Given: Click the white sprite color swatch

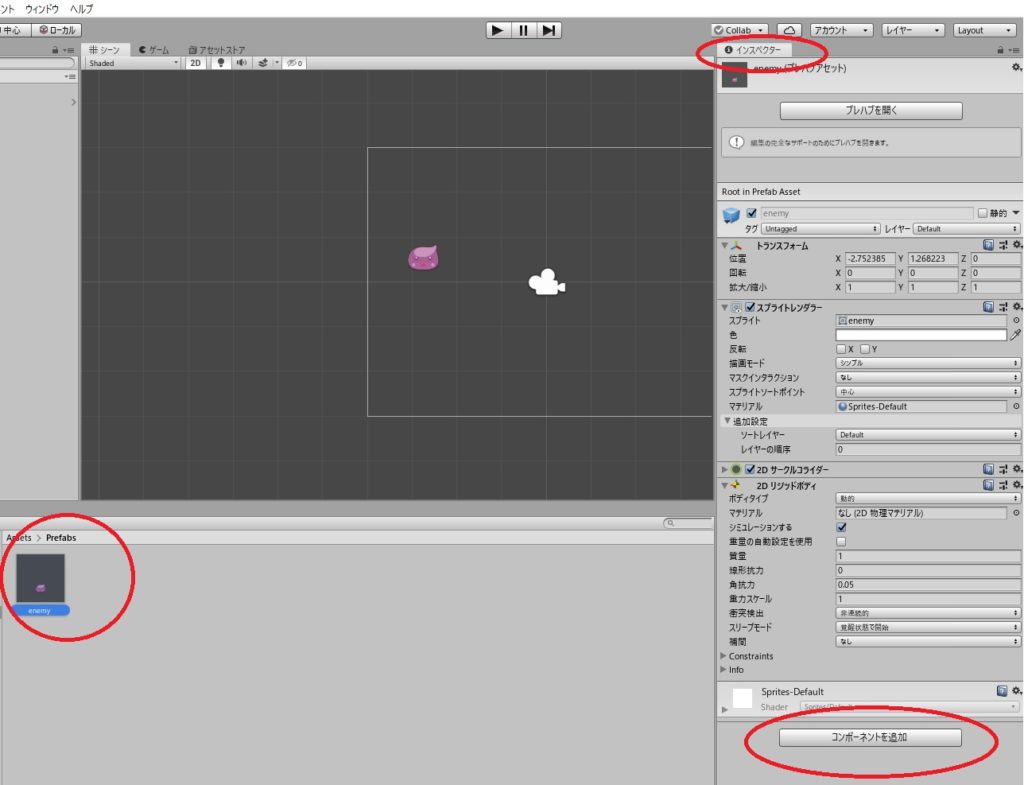Looking at the screenshot, I should (921, 334).
